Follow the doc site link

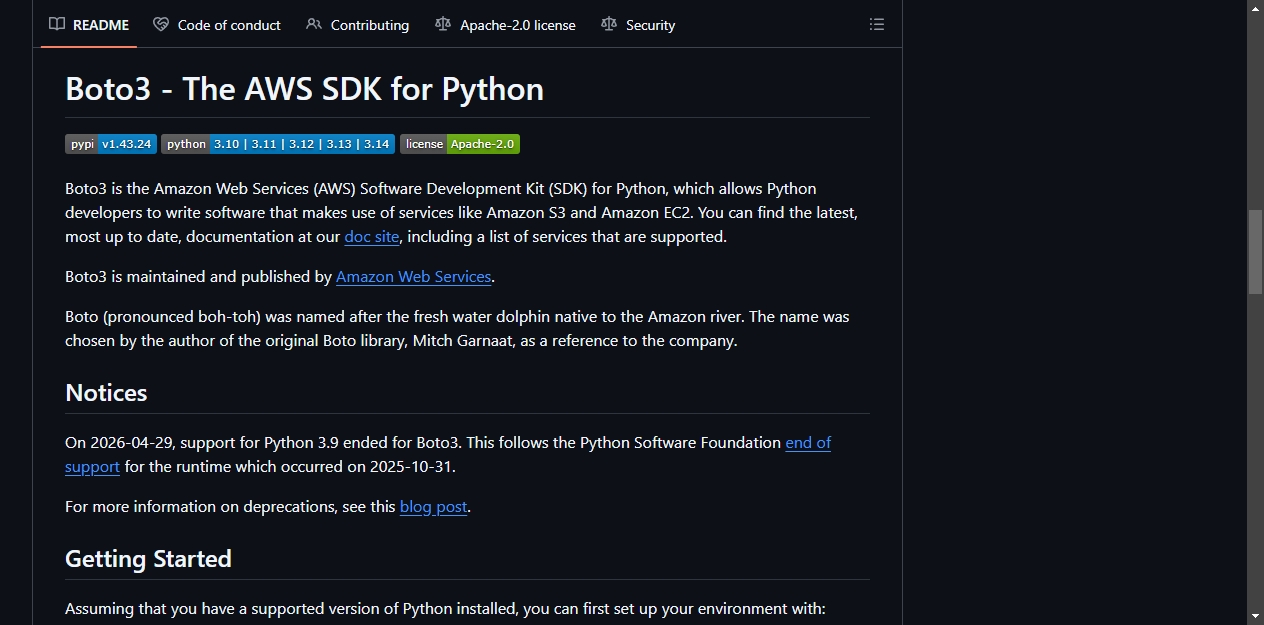[x=372, y=237]
